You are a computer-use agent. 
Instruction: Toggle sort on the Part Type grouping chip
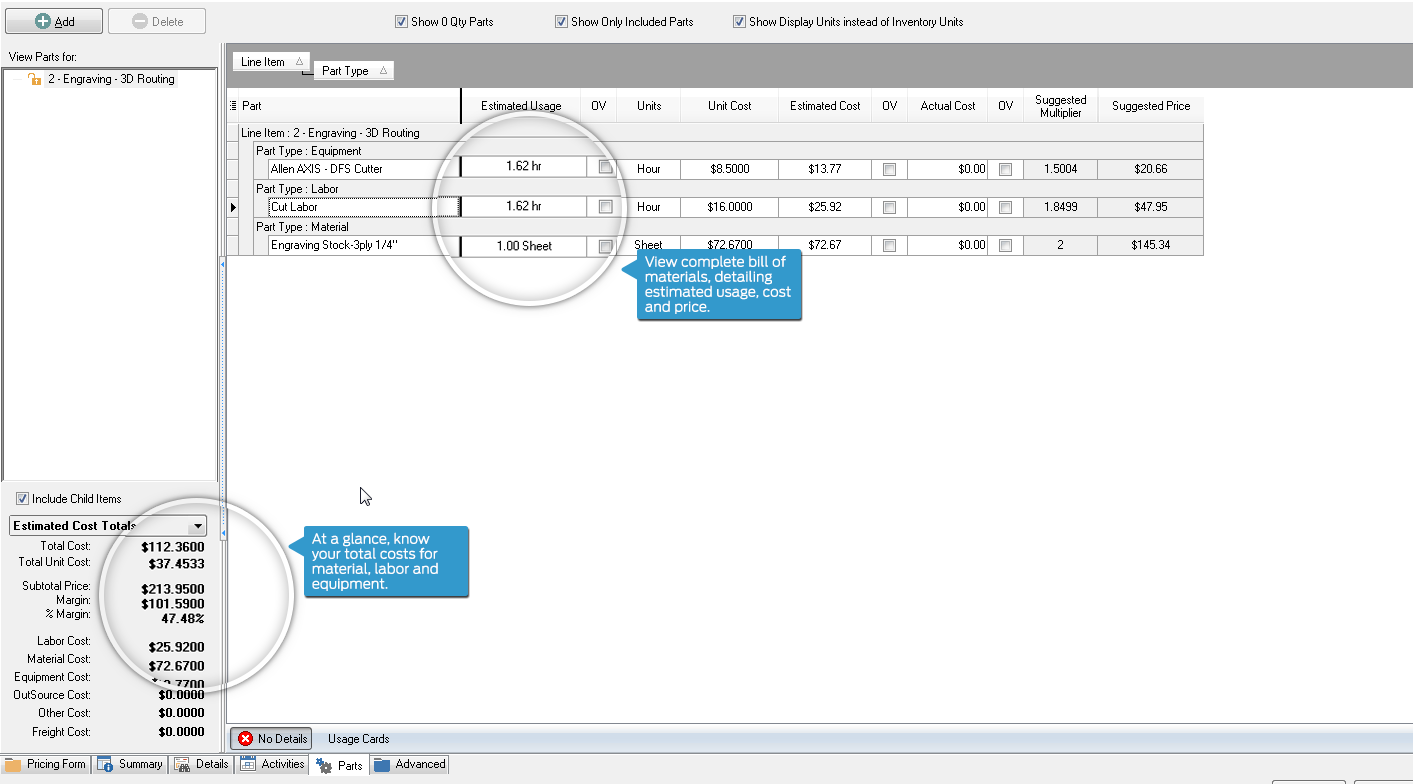tap(353, 71)
